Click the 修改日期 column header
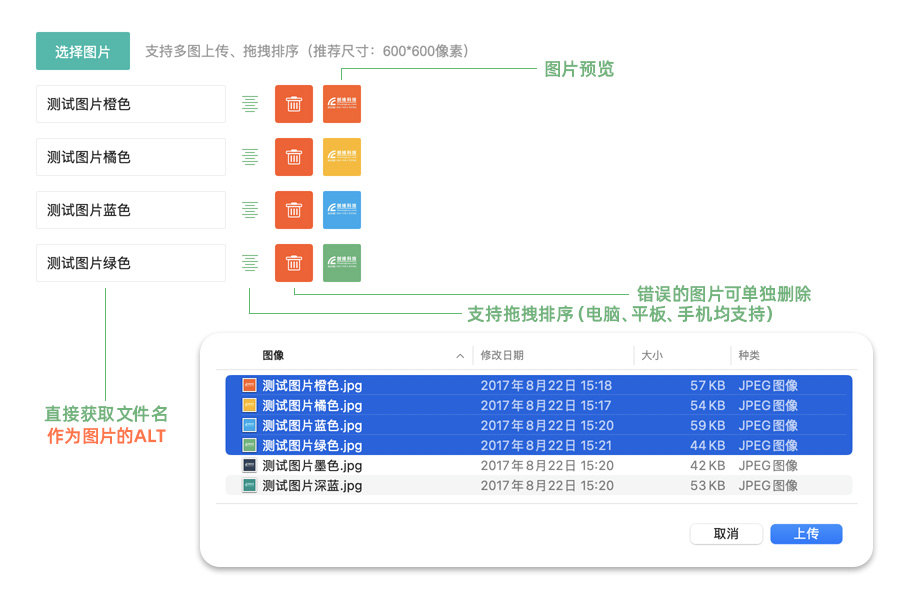 (503, 355)
